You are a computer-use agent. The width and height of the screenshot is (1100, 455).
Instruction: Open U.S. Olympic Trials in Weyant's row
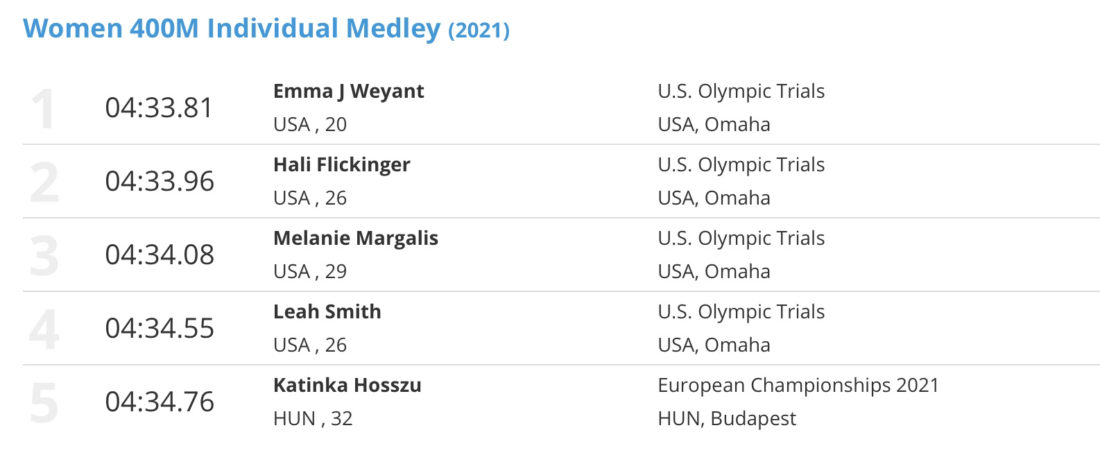(x=741, y=92)
